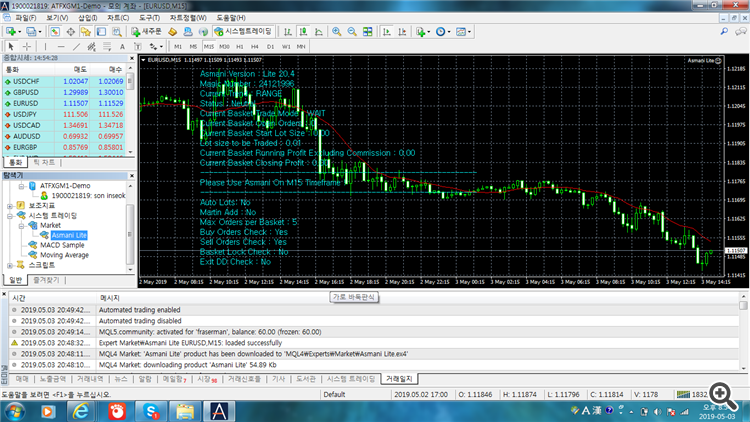
Task: Toggle chart shift icon
Action: (x=402, y=32)
